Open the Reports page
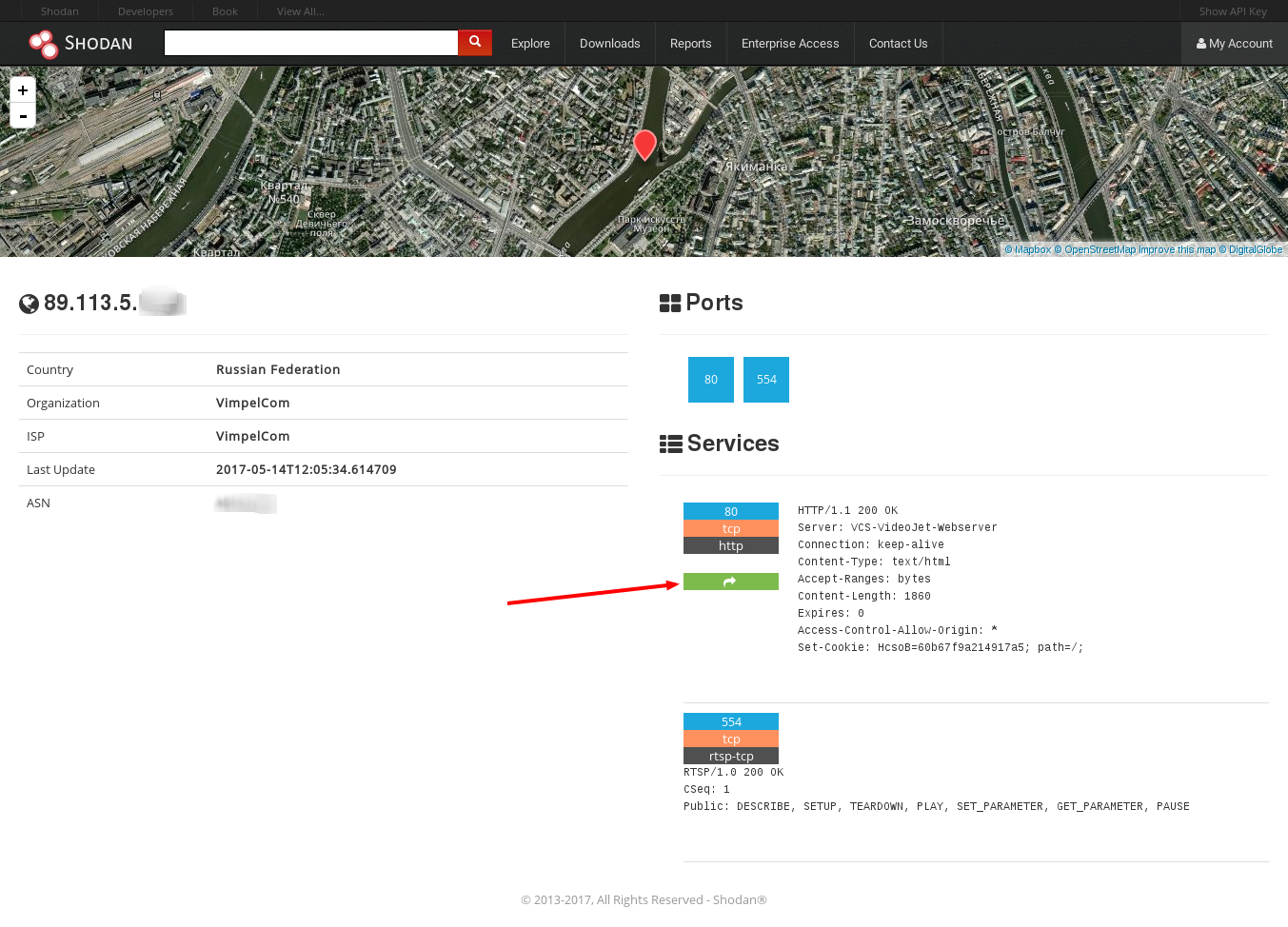 pyautogui.click(x=691, y=44)
